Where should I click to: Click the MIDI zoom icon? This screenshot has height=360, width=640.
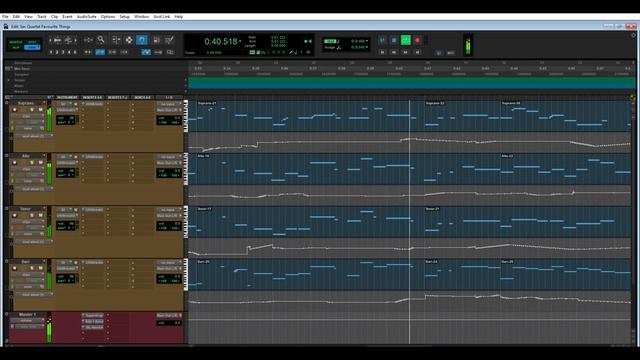click(68, 40)
